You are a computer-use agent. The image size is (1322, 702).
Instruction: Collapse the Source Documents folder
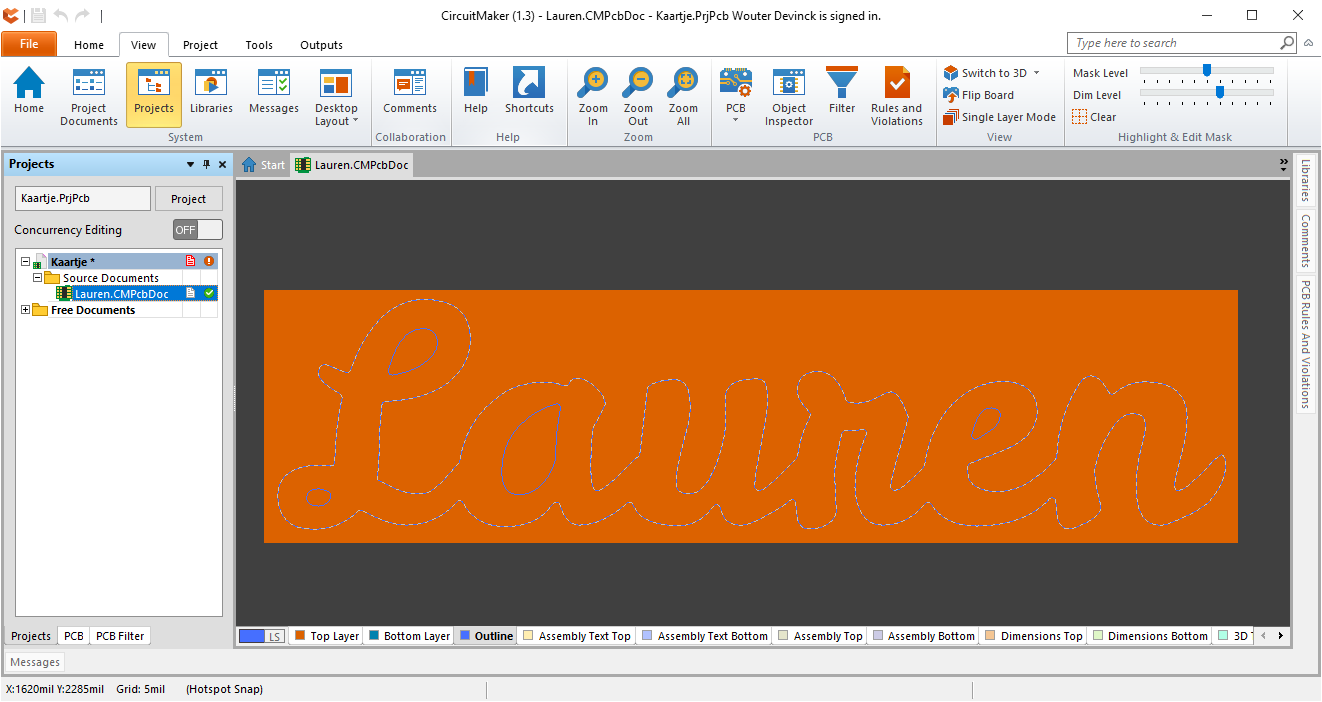tap(37, 278)
